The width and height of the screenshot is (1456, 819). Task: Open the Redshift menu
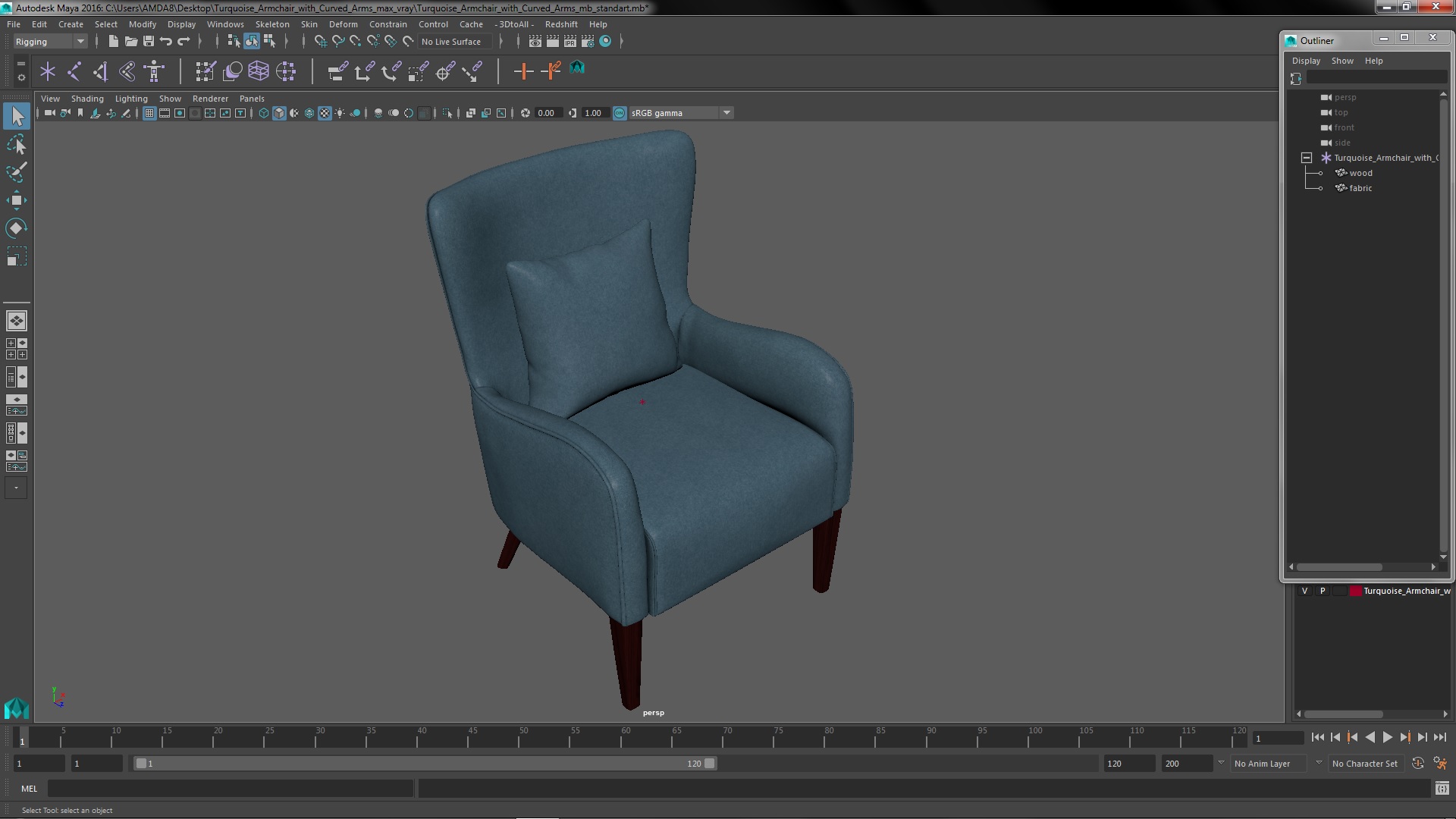point(561,24)
